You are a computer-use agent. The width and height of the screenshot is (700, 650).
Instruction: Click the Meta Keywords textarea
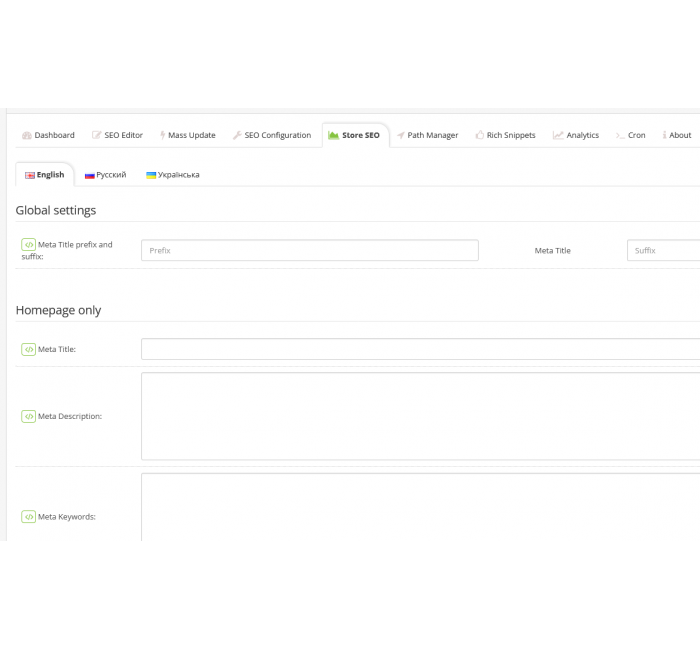(x=421, y=507)
